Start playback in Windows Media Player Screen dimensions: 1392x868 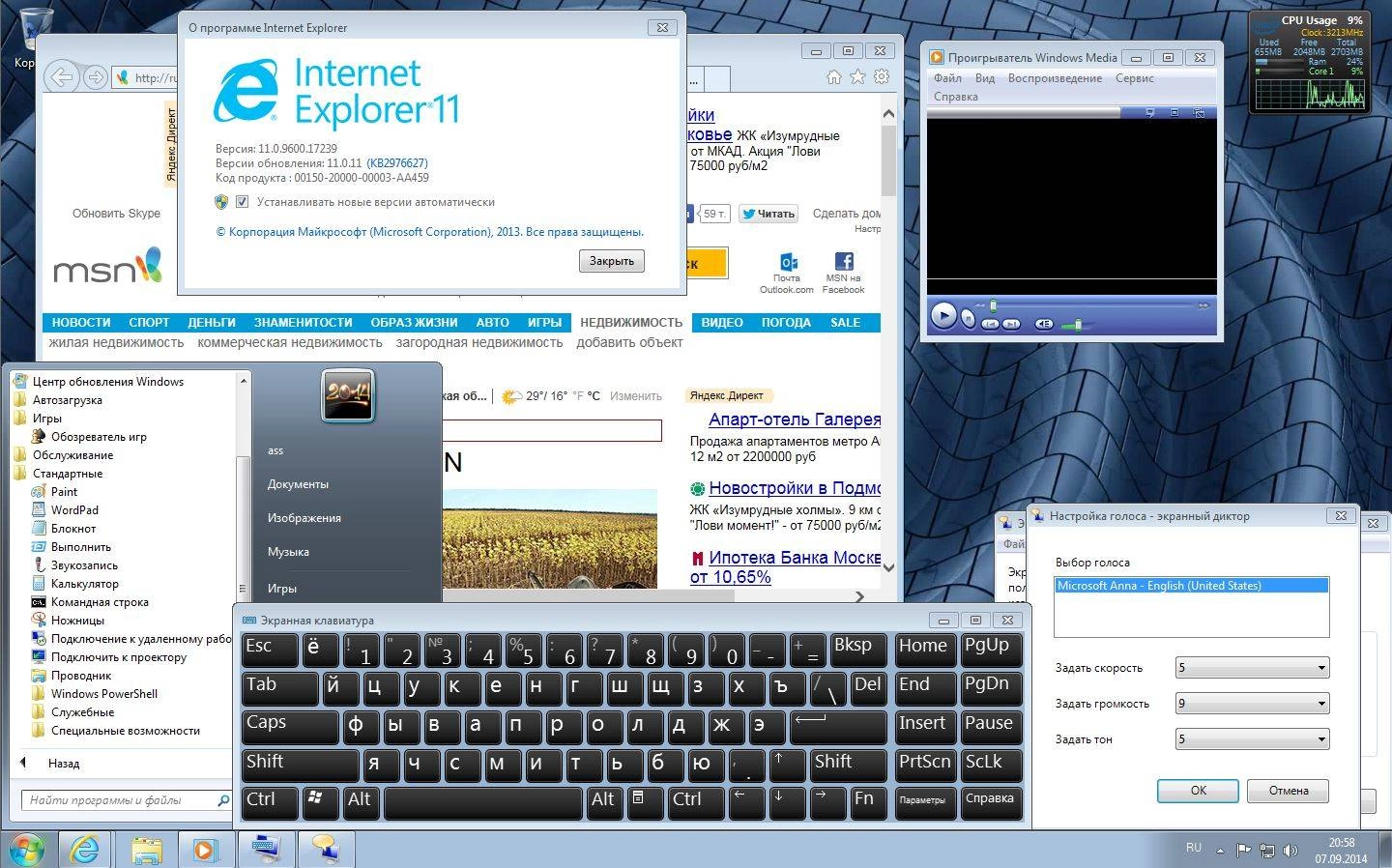[943, 316]
